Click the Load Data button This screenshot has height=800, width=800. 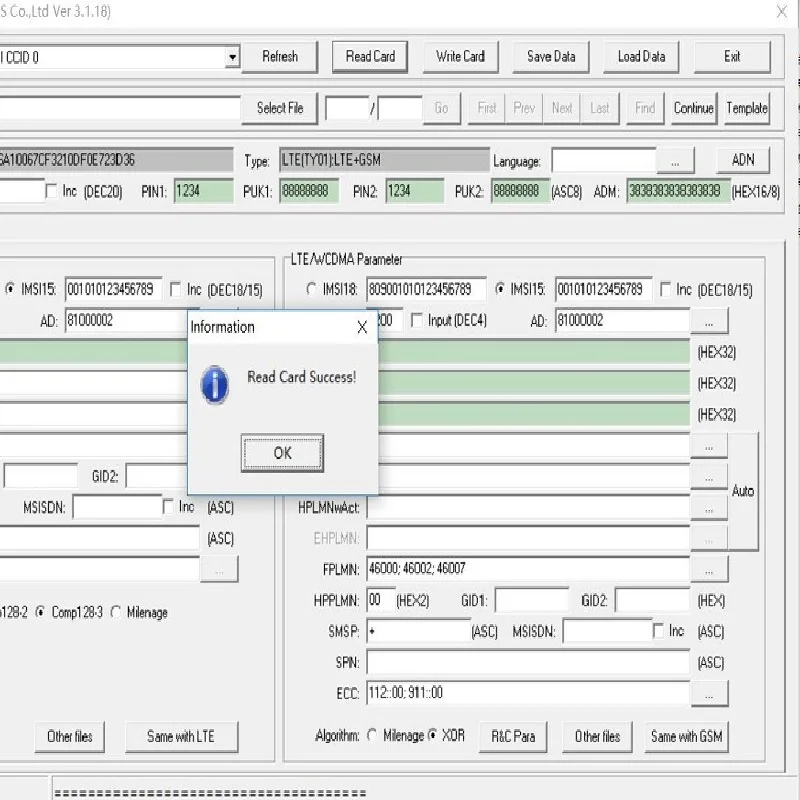click(641, 57)
